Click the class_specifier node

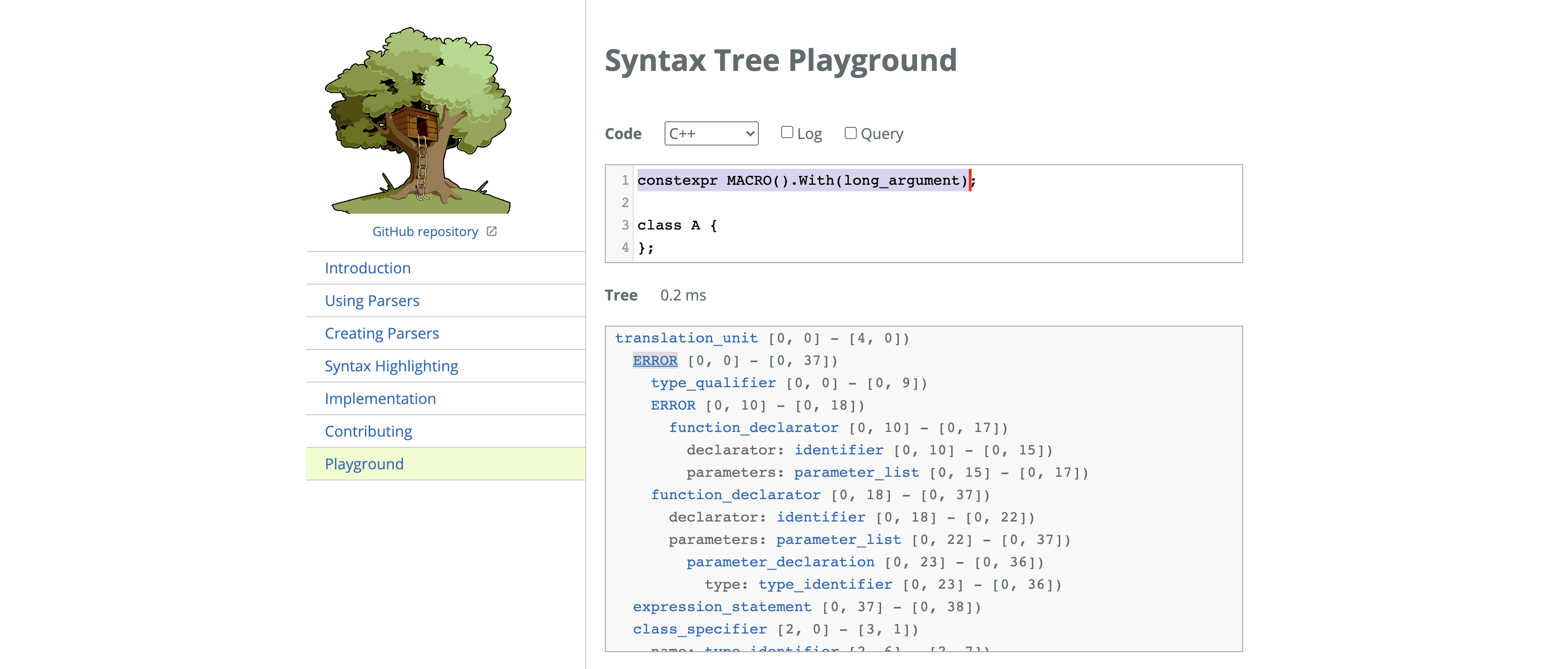click(700, 629)
